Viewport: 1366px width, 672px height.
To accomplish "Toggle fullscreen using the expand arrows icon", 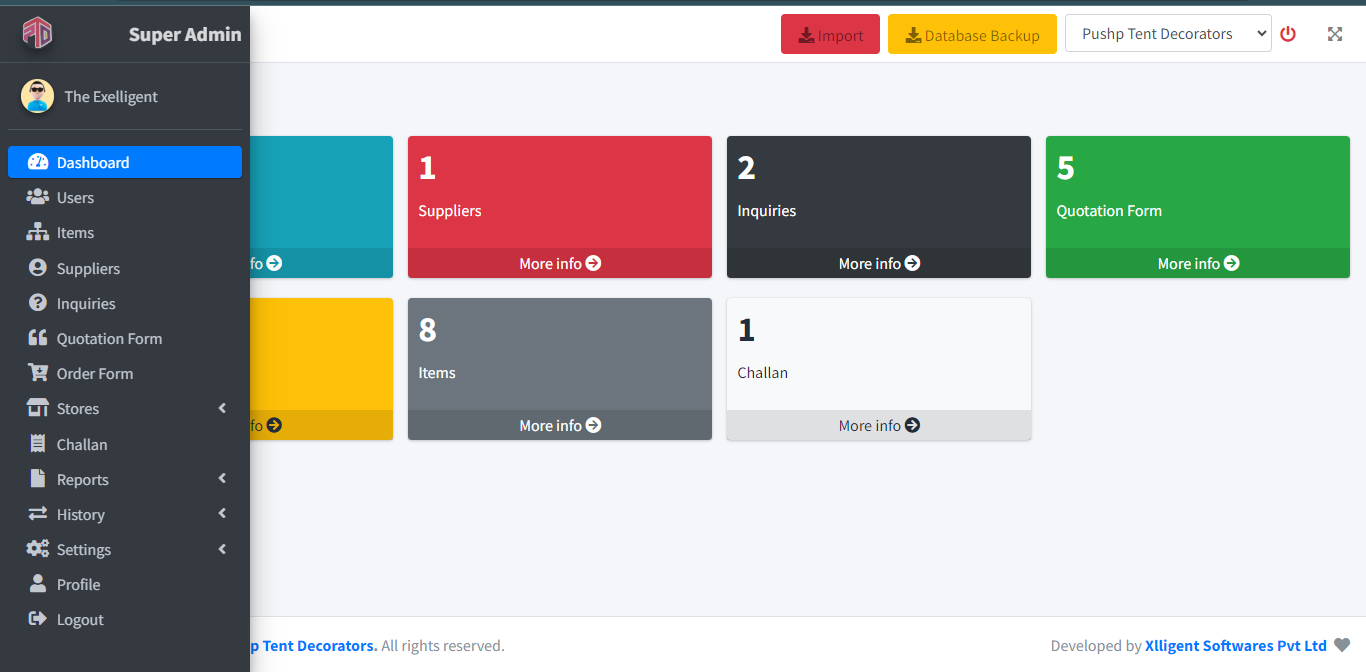I will coord(1334,34).
